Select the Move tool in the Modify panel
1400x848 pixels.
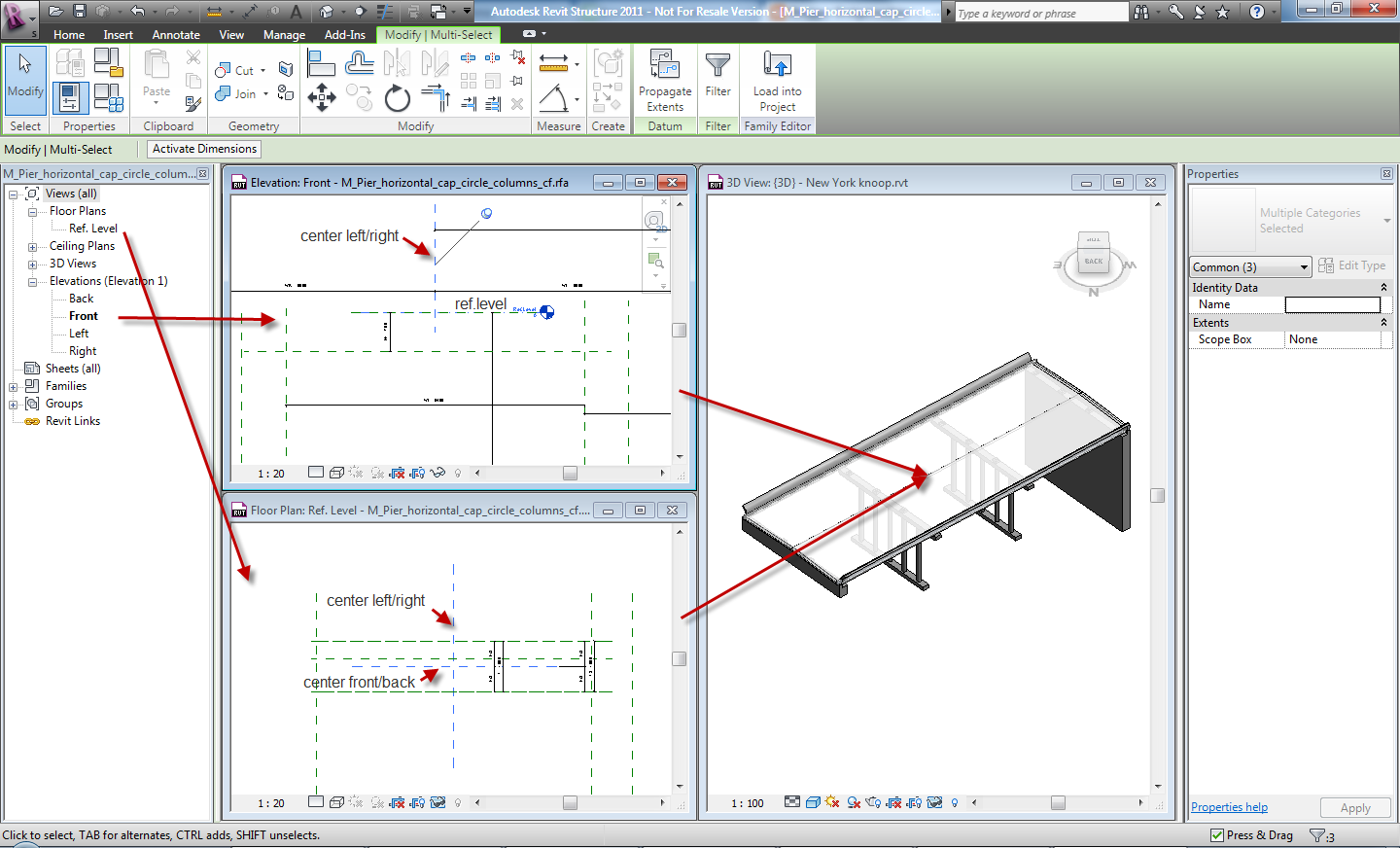[321, 97]
